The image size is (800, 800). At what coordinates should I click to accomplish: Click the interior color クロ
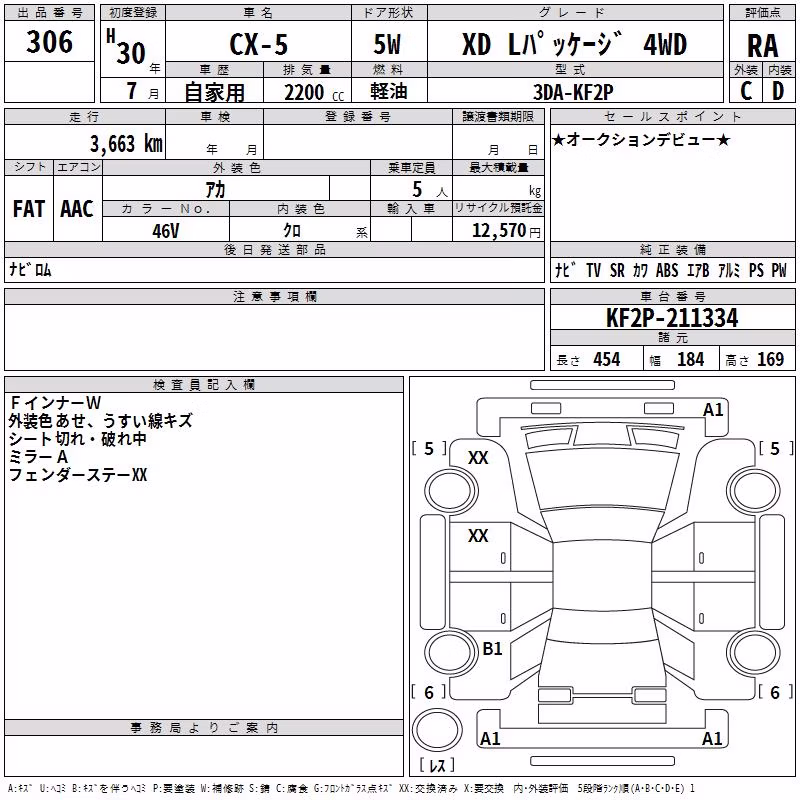click(292, 231)
